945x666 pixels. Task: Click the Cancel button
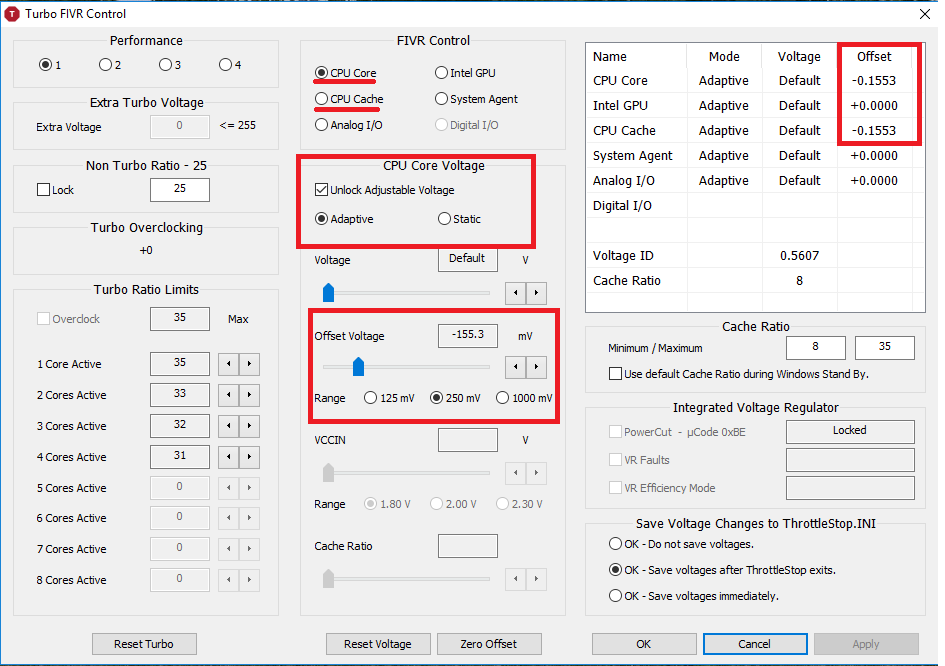point(755,644)
